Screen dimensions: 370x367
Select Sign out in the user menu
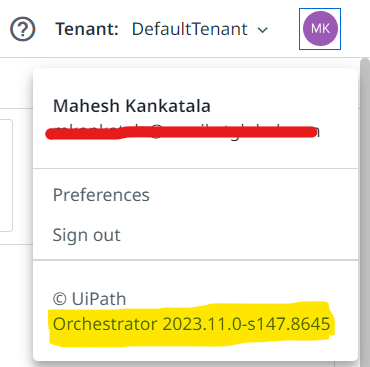pyautogui.click(x=87, y=235)
